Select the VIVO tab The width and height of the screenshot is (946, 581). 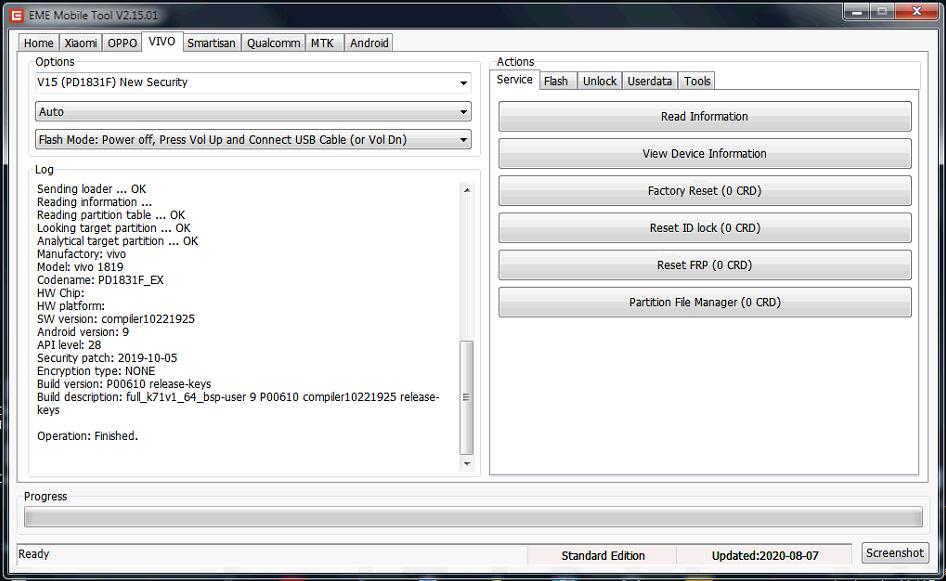(x=162, y=42)
